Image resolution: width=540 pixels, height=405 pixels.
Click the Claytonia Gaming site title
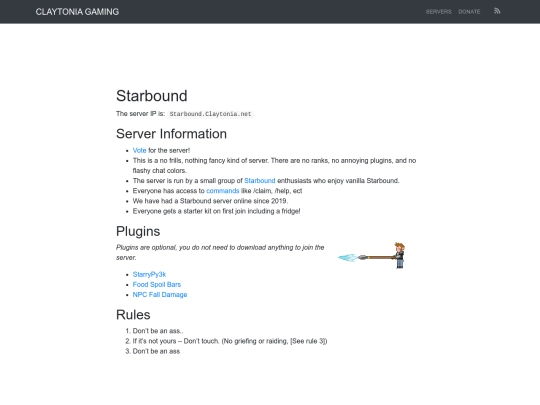(x=77, y=12)
